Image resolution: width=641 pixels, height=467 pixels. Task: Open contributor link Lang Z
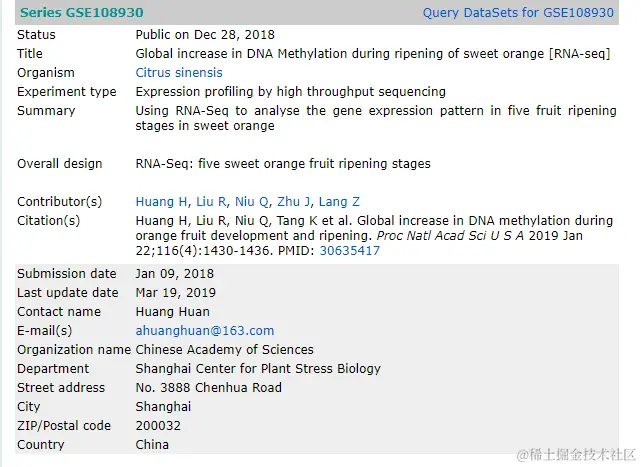point(340,202)
